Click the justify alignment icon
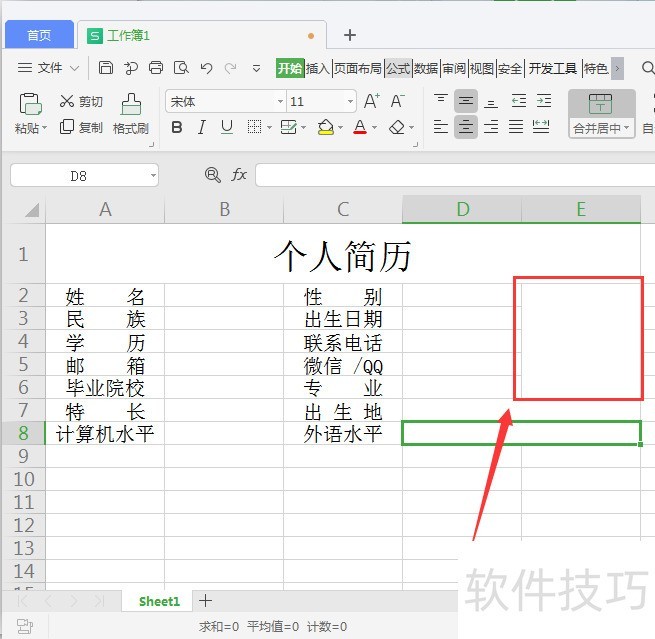Screen dimensions: 655x639 pyautogui.click(x=516, y=126)
